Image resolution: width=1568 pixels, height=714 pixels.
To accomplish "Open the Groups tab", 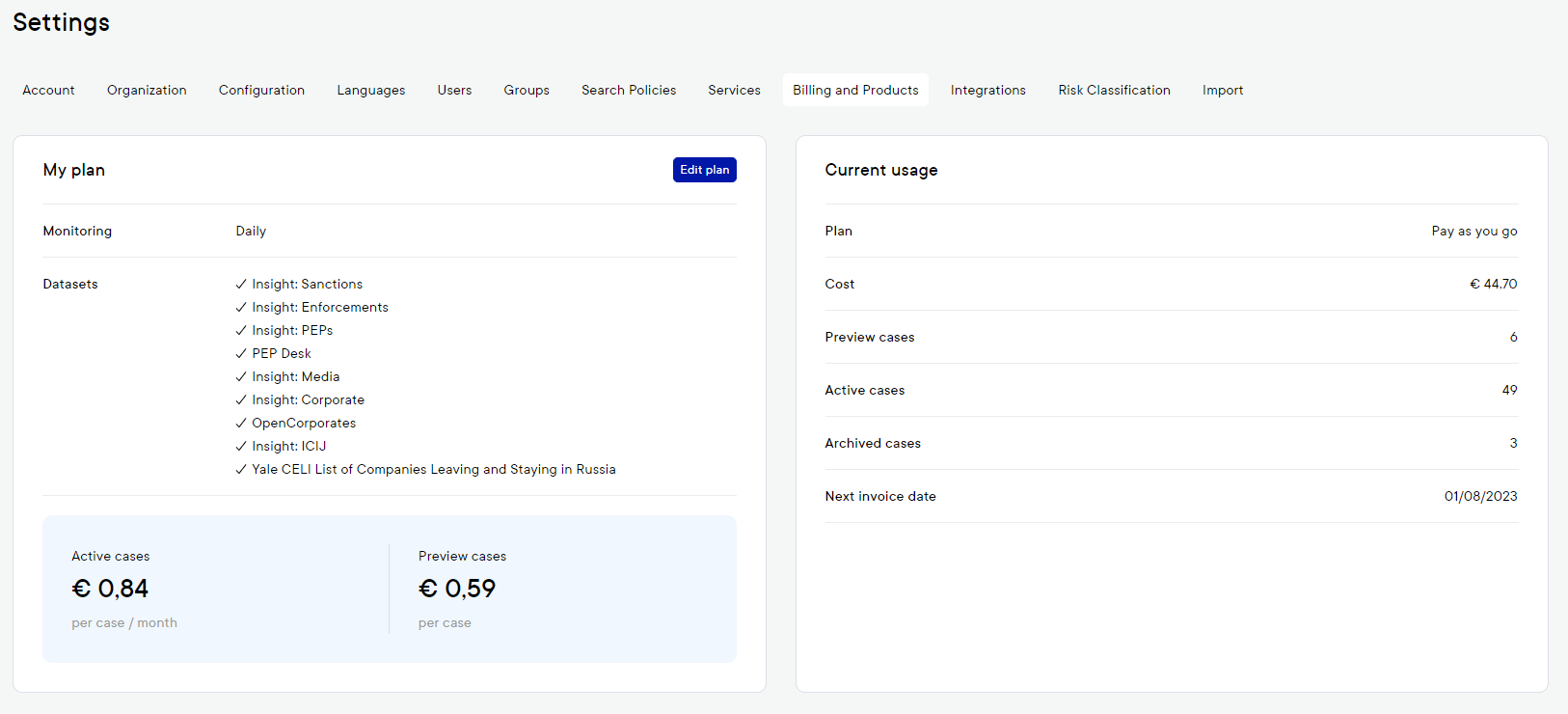I will tap(527, 90).
